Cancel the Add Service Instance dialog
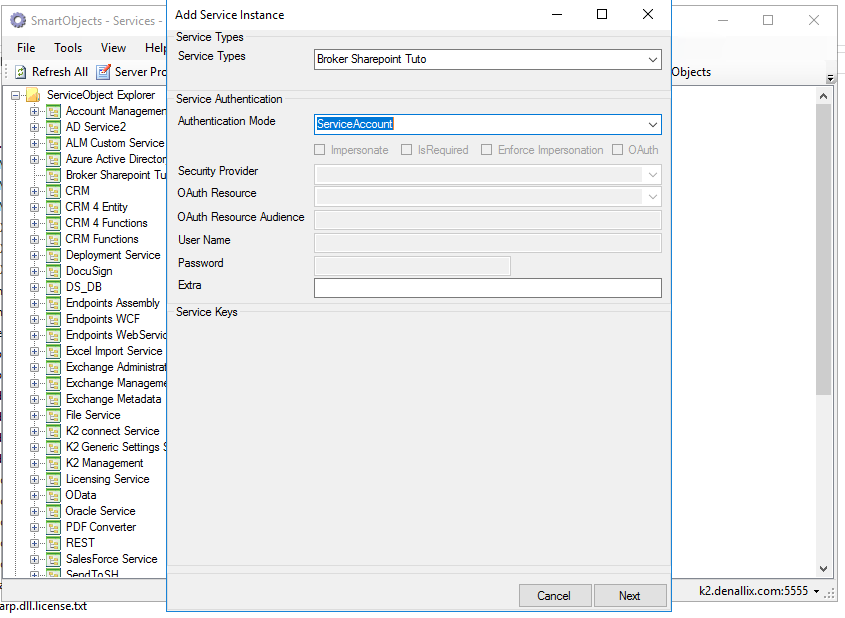This screenshot has height=618, width=845. pyautogui.click(x=555, y=595)
